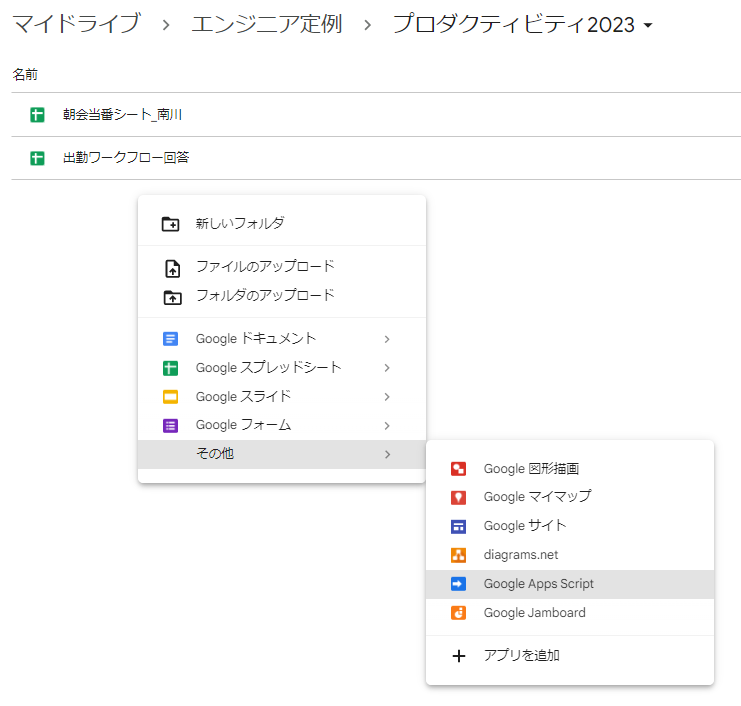
Task: Click the green Google Sheets menu icon
Action: pos(171,368)
